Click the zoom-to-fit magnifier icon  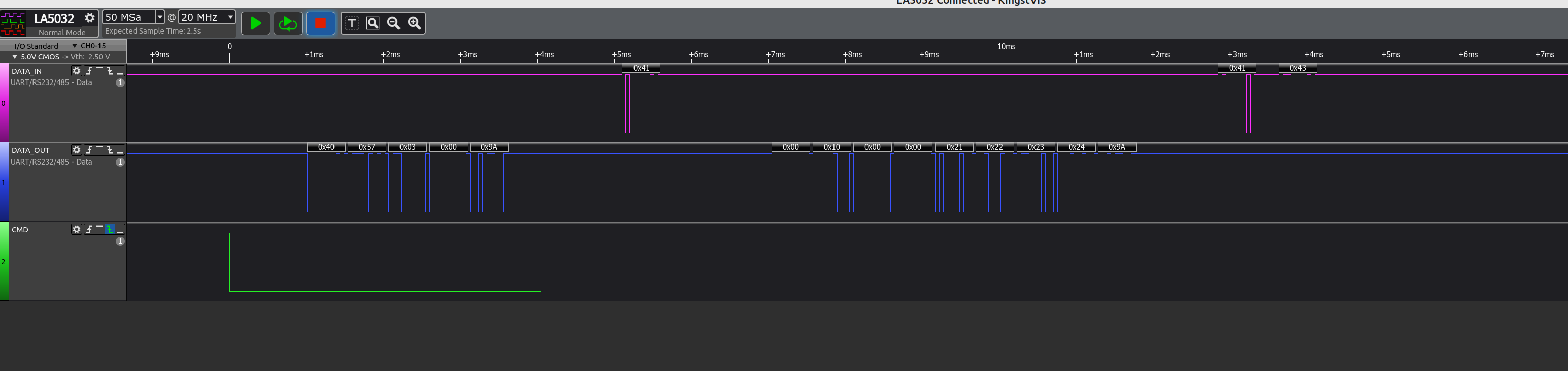point(373,24)
